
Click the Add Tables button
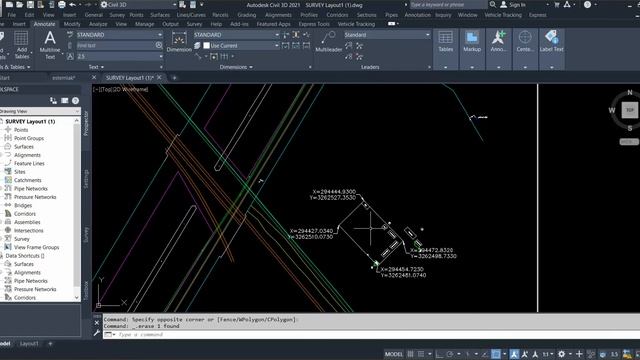[x=21, y=45]
